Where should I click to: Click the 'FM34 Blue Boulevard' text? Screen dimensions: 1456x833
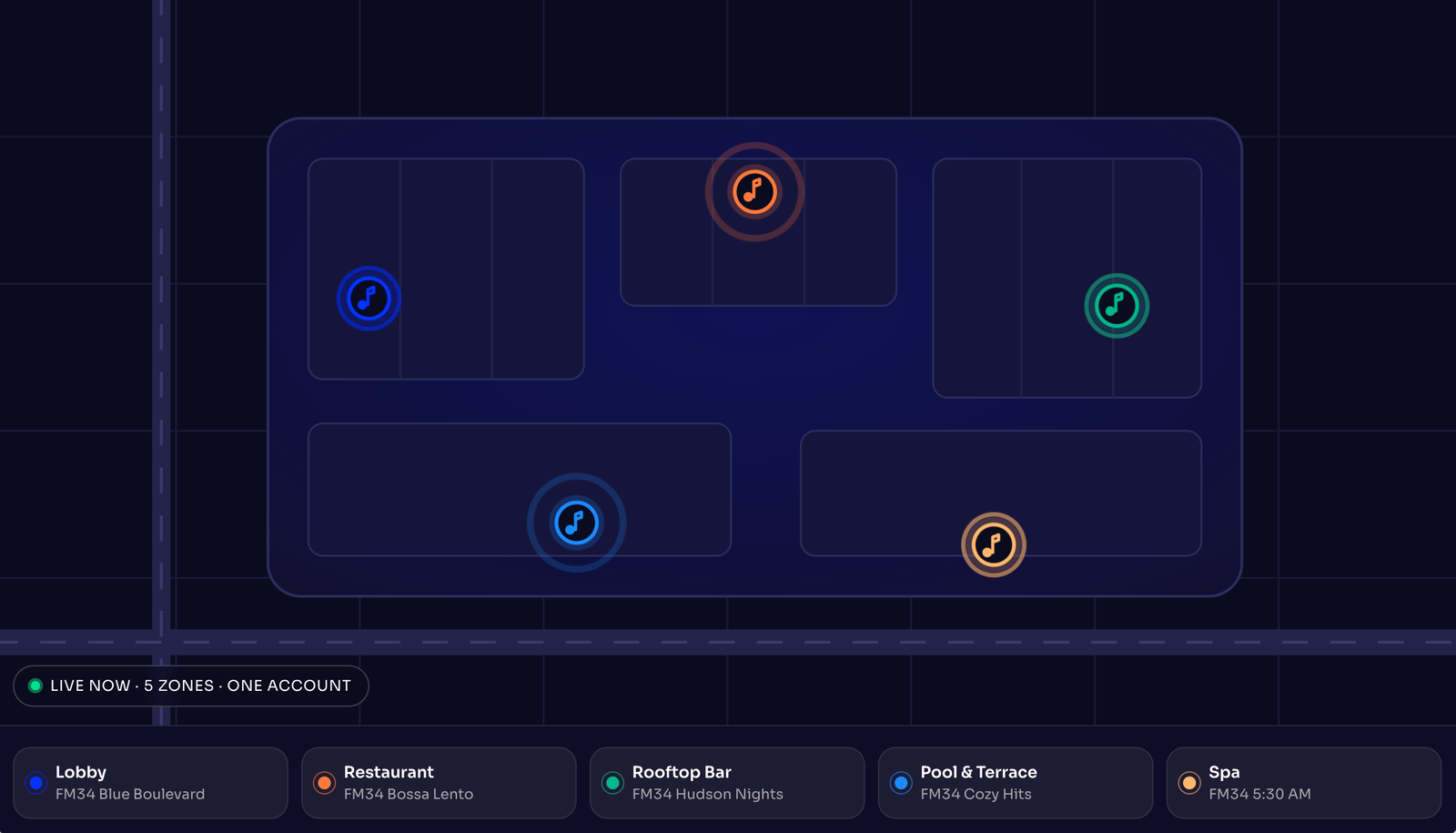coord(130,794)
